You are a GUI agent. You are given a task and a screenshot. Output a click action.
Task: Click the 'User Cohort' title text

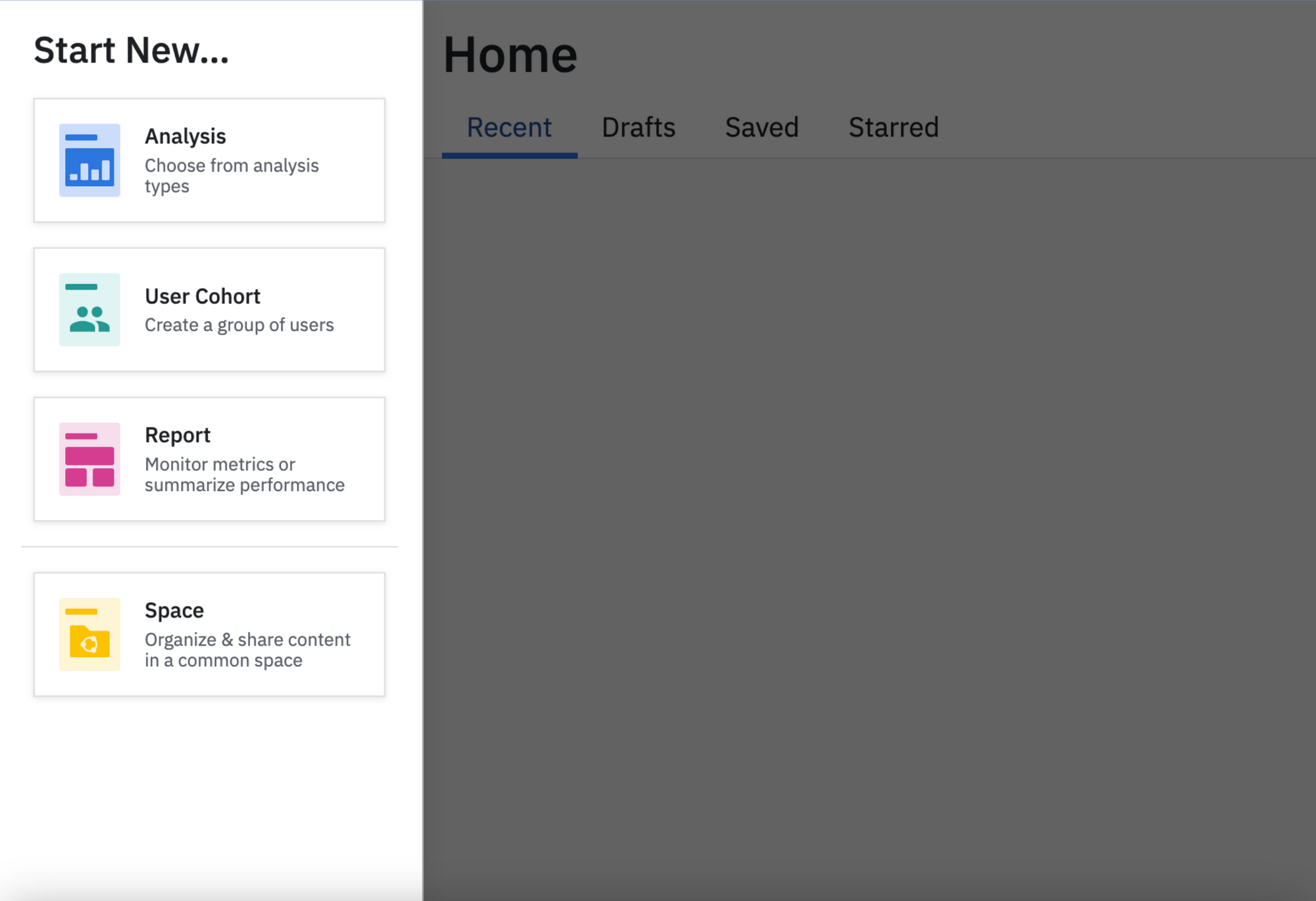coord(203,297)
